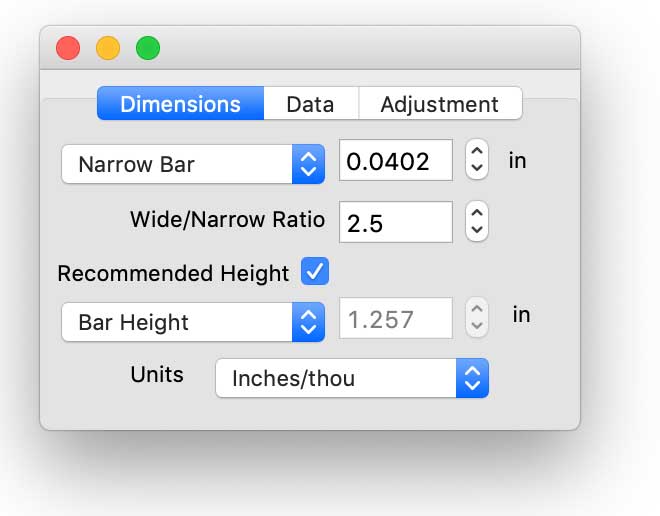660x516 pixels.
Task: Click the 0.0402 narrow bar field
Action: pyautogui.click(x=396, y=160)
